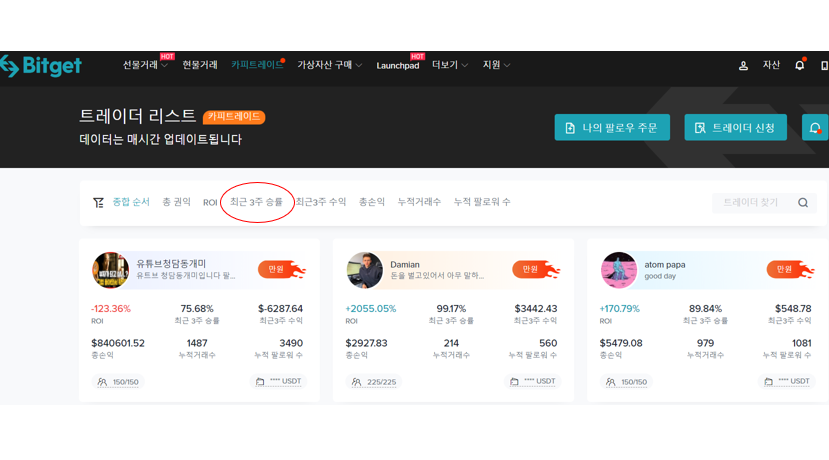829x460 pixels.
Task: Sort by ROI tab
Action: (x=210, y=203)
